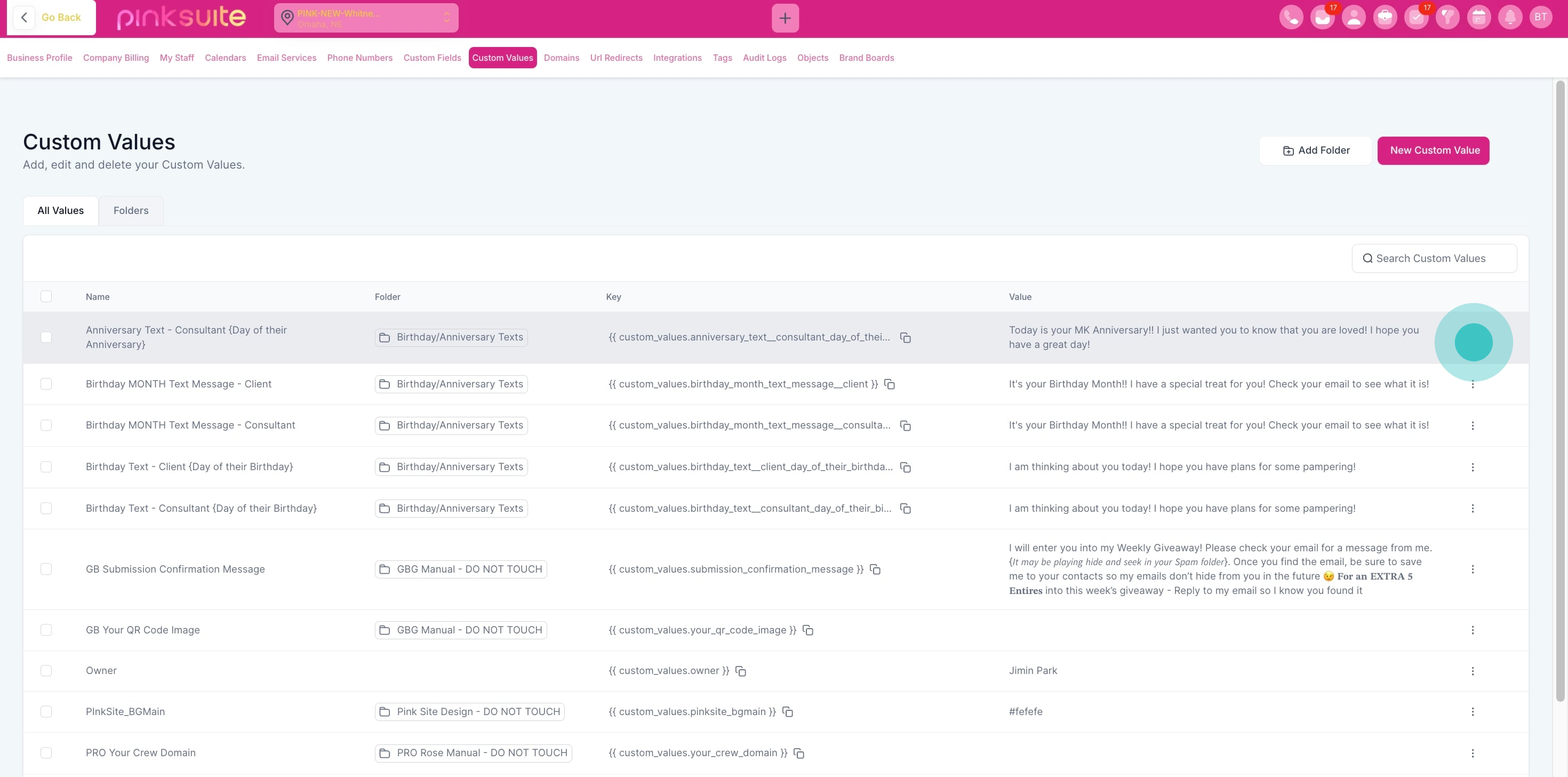Click the plus quick-add button in header
1568x777 pixels.
pyautogui.click(x=785, y=18)
